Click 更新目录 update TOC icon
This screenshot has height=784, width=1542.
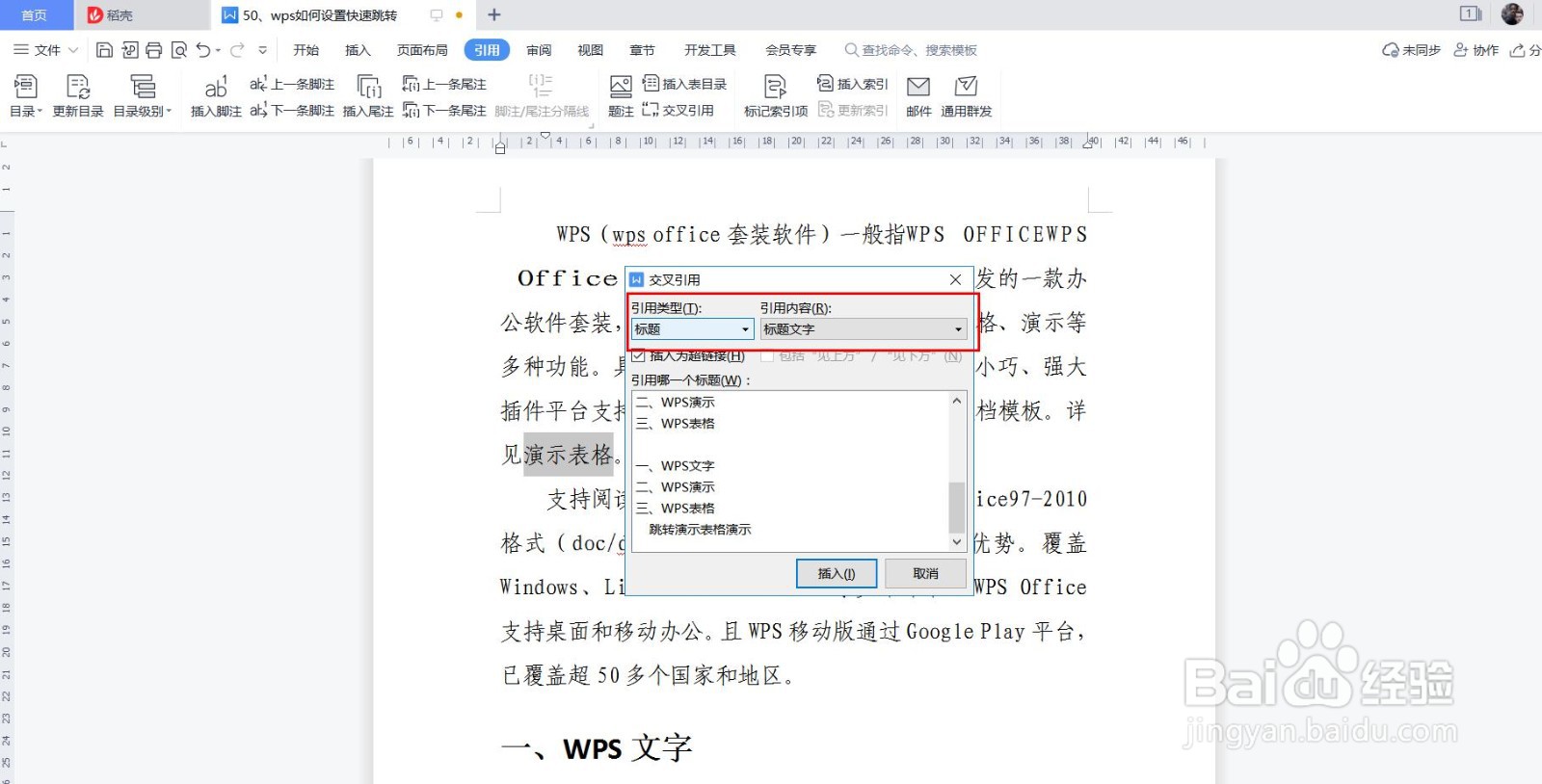pos(78,96)
